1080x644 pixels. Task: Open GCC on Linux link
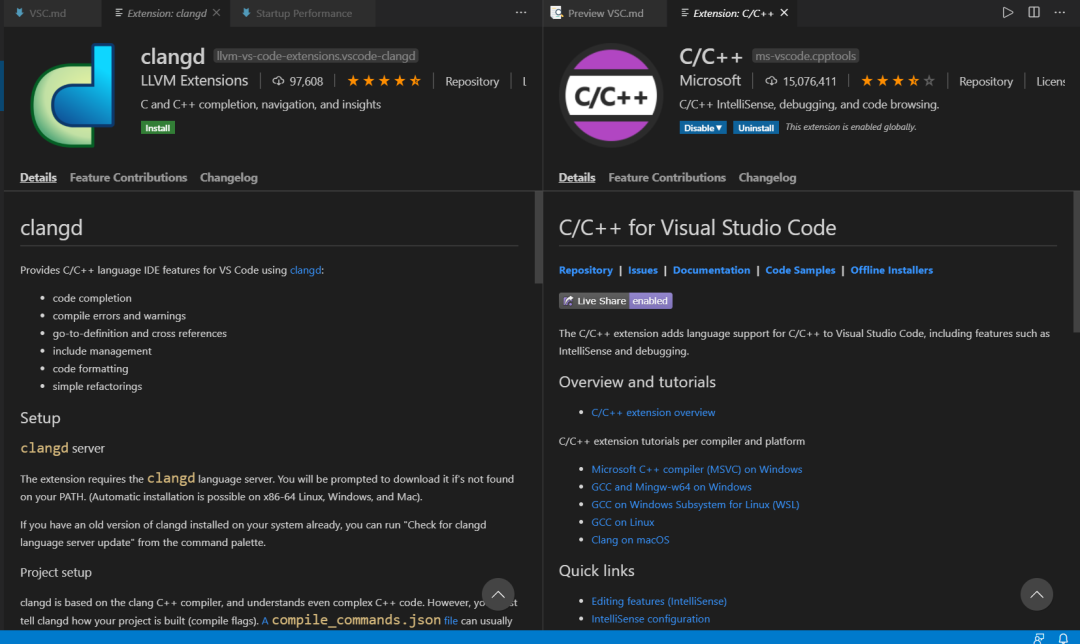point(623,522)
